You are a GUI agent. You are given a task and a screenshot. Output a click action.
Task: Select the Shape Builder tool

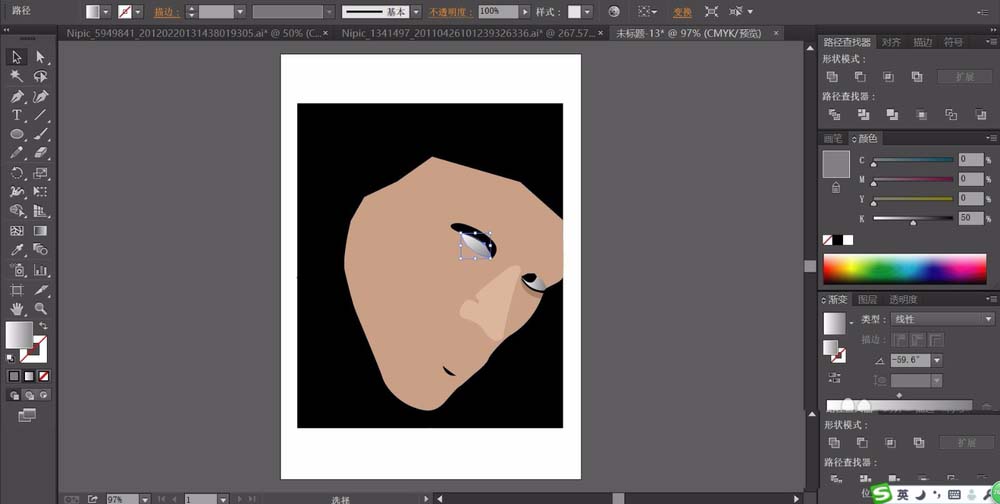(x=17, y=211)
